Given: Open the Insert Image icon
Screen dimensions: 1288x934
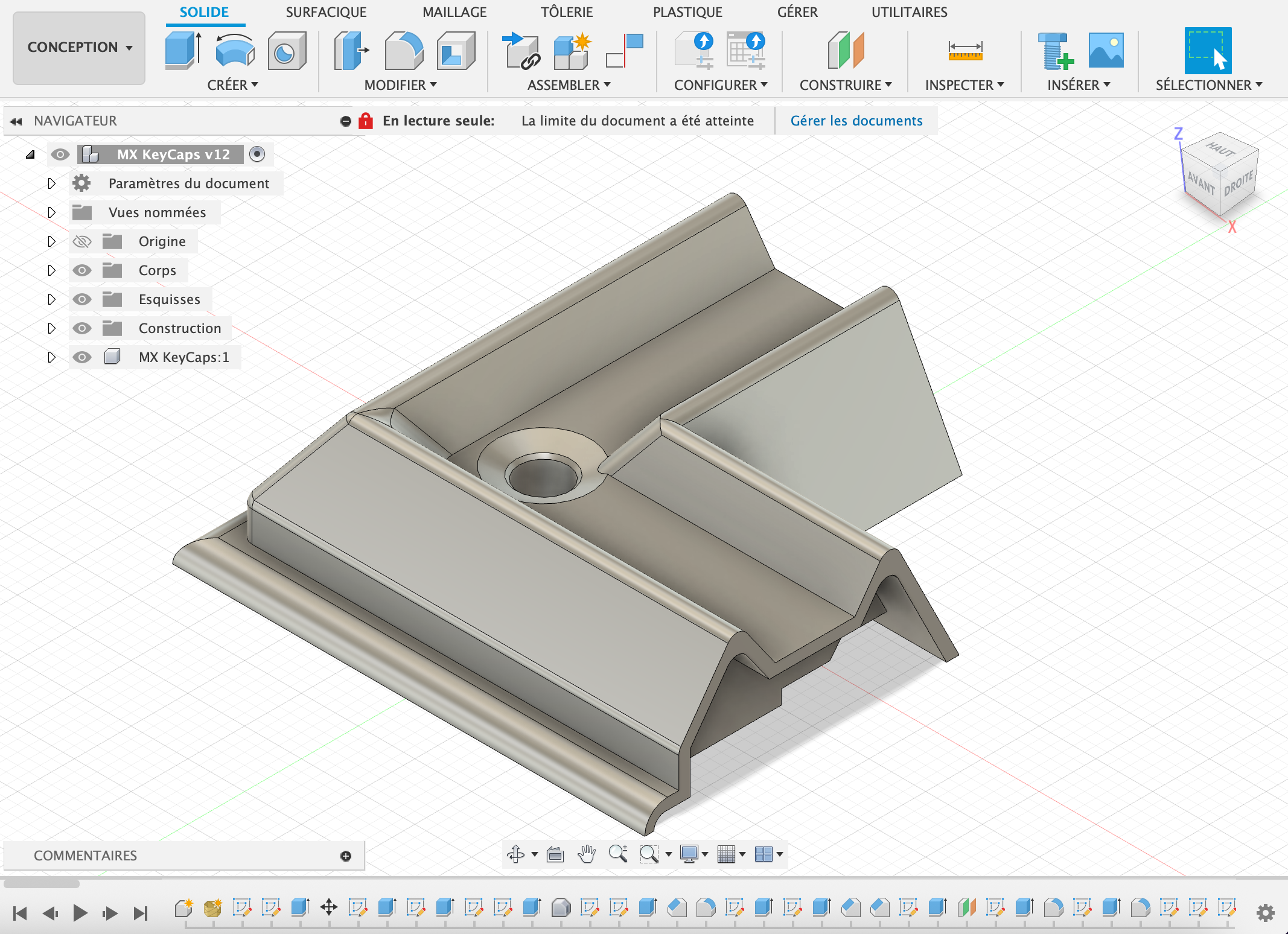Looking at the screenshot, I should pos(1105,51).
